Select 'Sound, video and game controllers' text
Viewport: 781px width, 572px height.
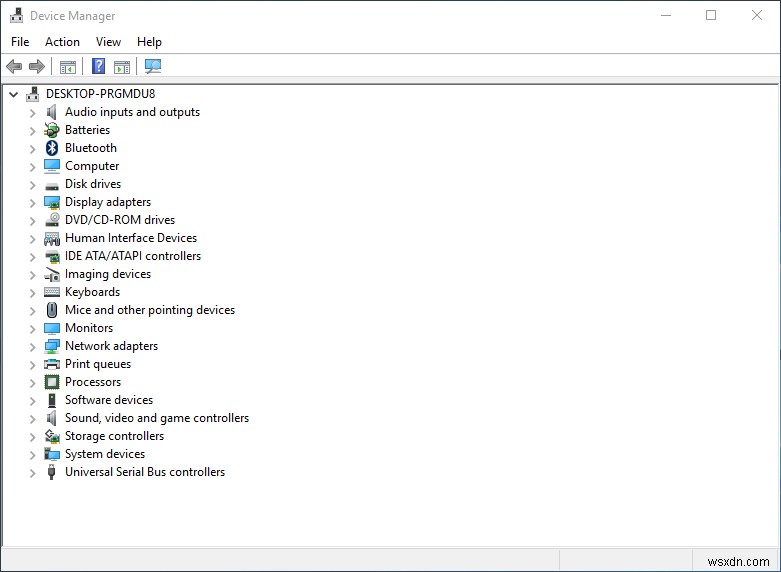tap(157, 418)
